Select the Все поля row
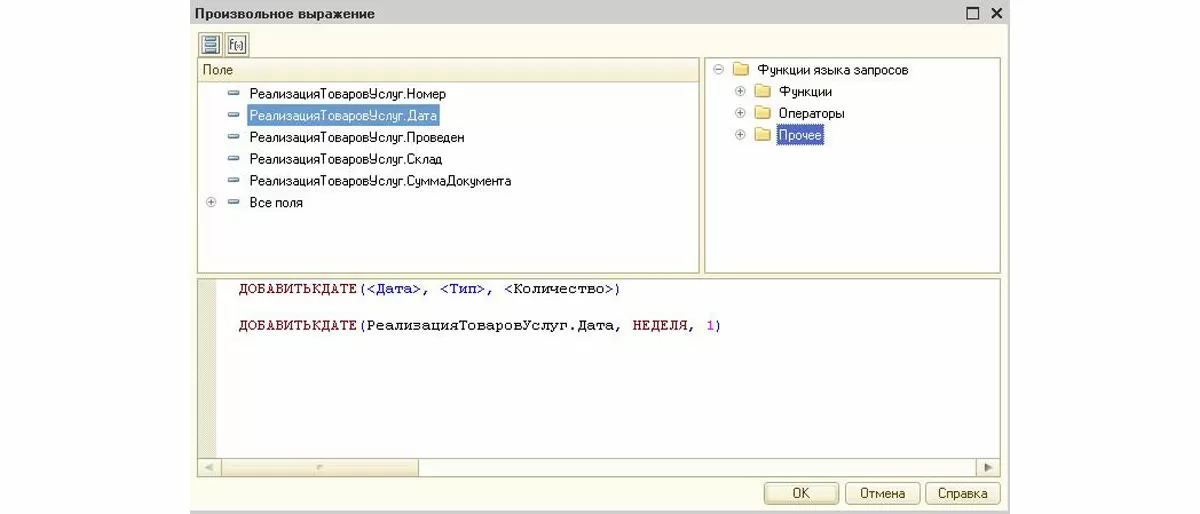The width and height of the screenshot is (1200, 514). [x=276, y=203]
